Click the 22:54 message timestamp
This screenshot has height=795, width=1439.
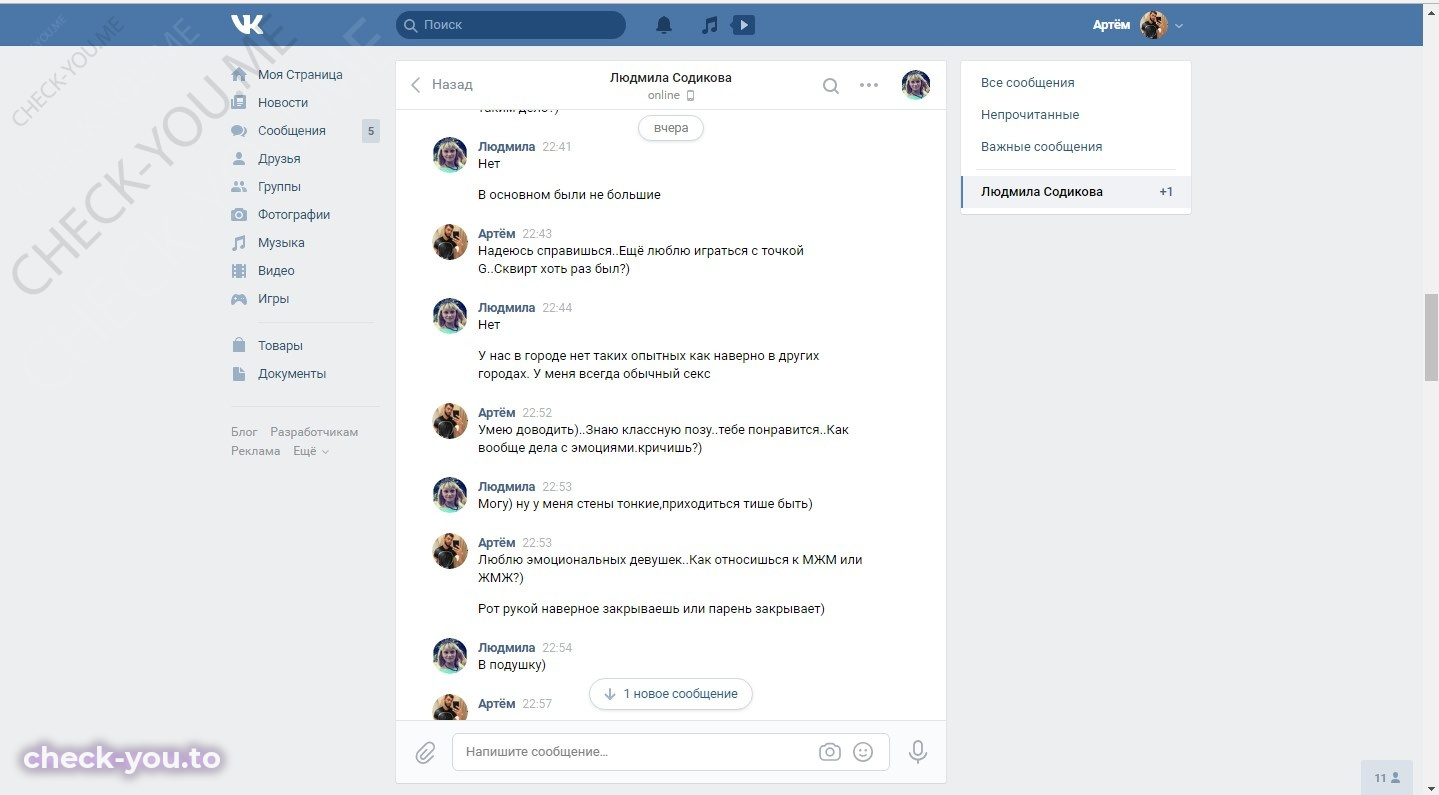tap(557, 648)
